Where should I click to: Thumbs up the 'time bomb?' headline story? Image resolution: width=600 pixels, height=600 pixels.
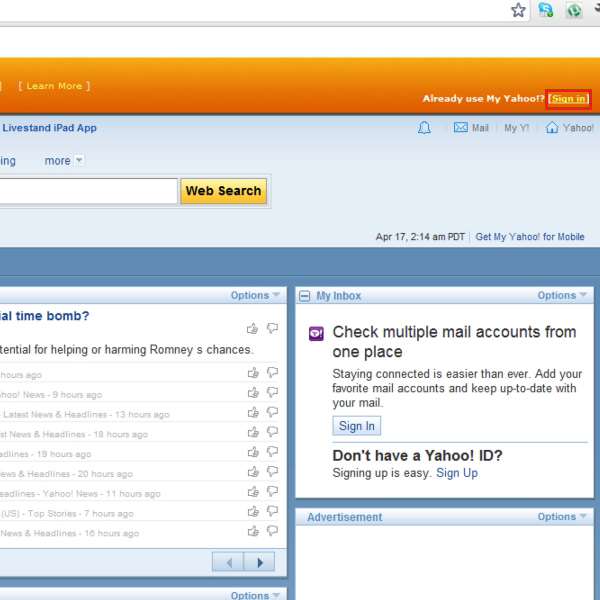pos(253,328)
